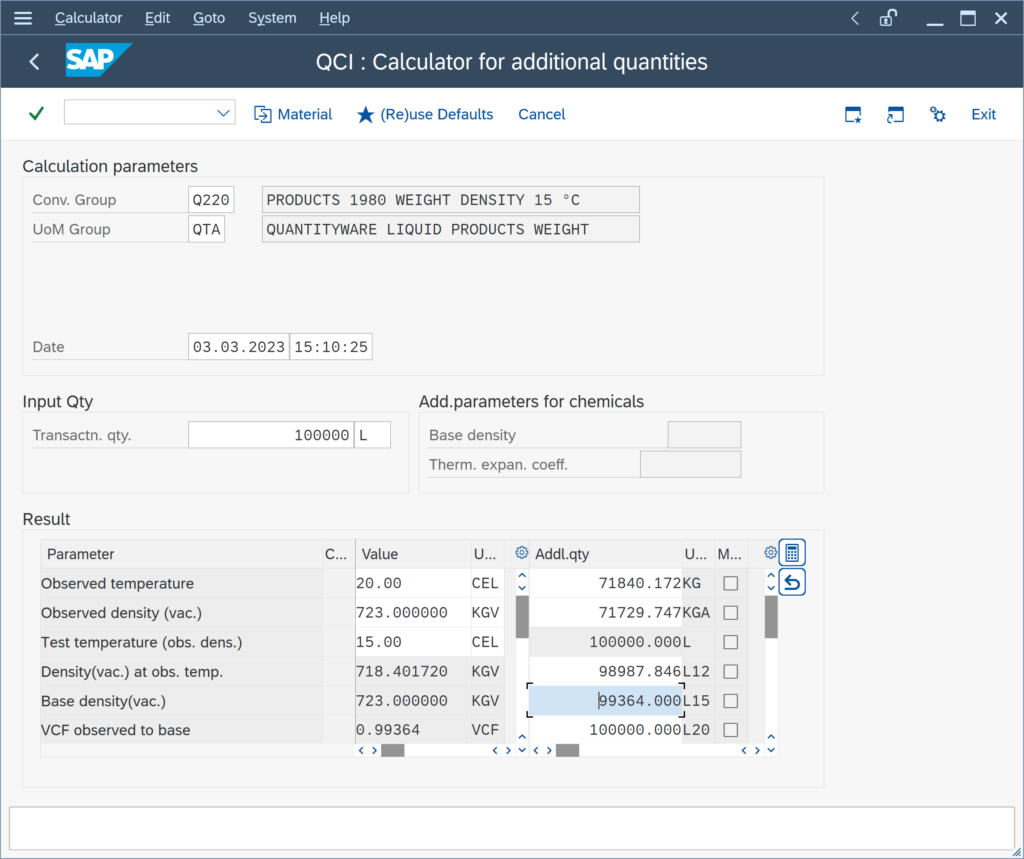Click the Therm. expan. coeff. field

pos(690,464)
